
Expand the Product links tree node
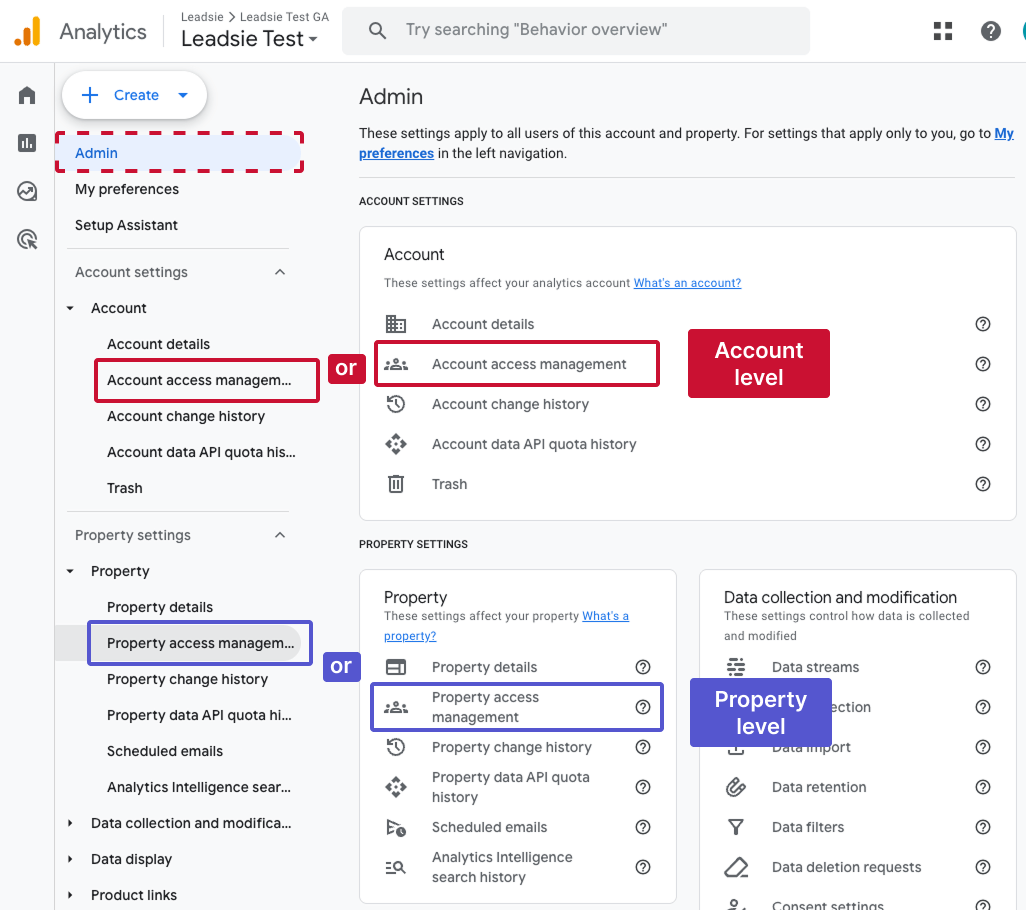(x=70, y=895)
